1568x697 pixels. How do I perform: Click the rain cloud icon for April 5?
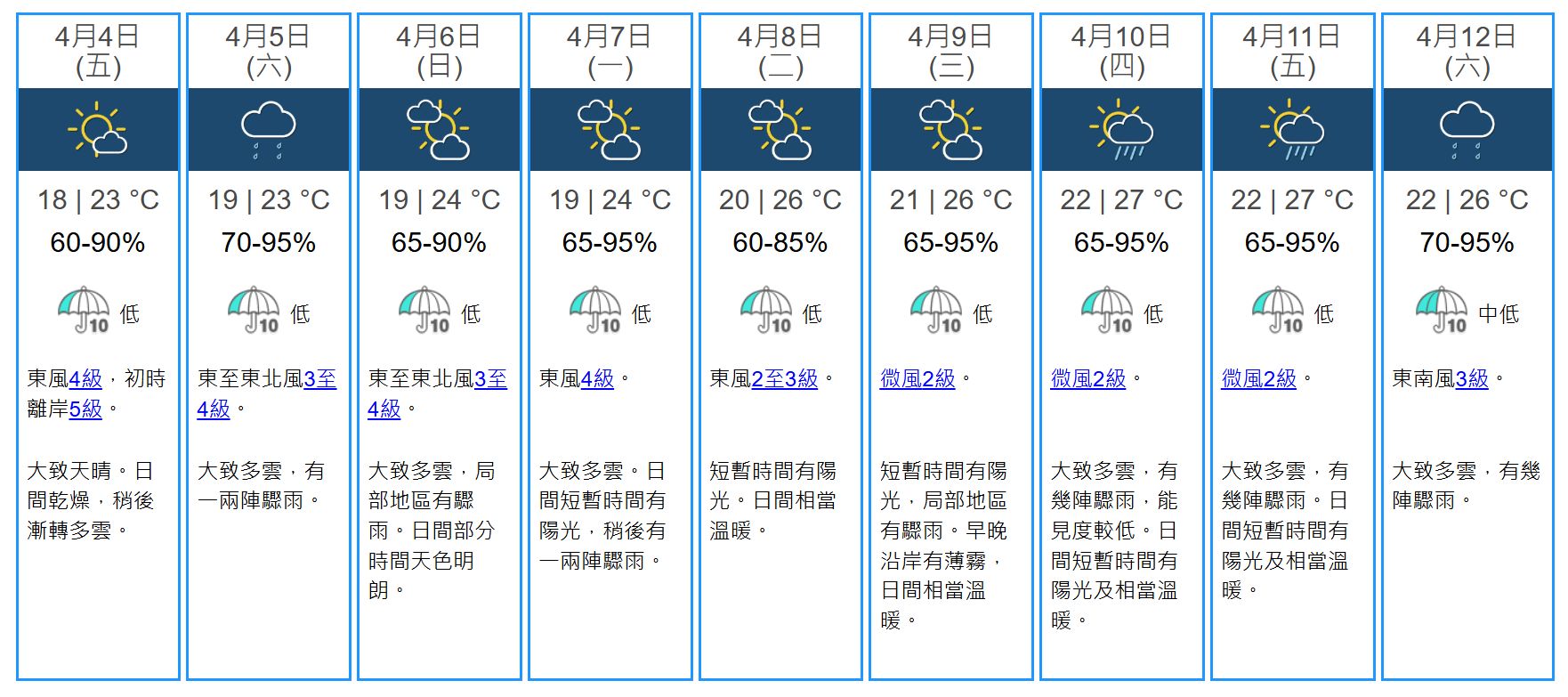(x=269, y=130)
